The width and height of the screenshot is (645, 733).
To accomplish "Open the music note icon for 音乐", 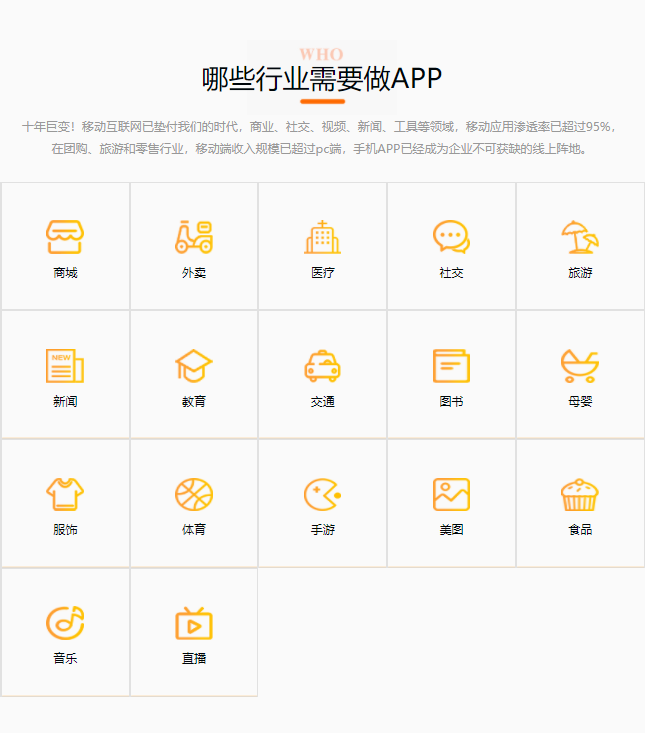I will 65,623.
